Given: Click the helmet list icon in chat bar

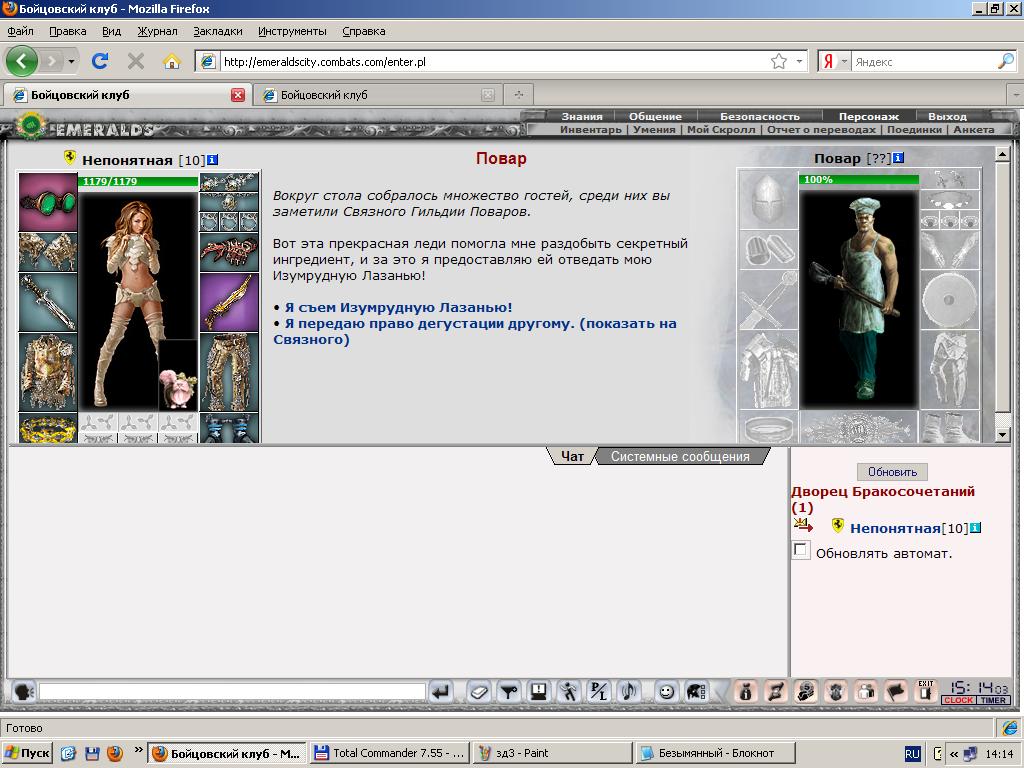Looking at the screenshot, I should pos(696,691).
